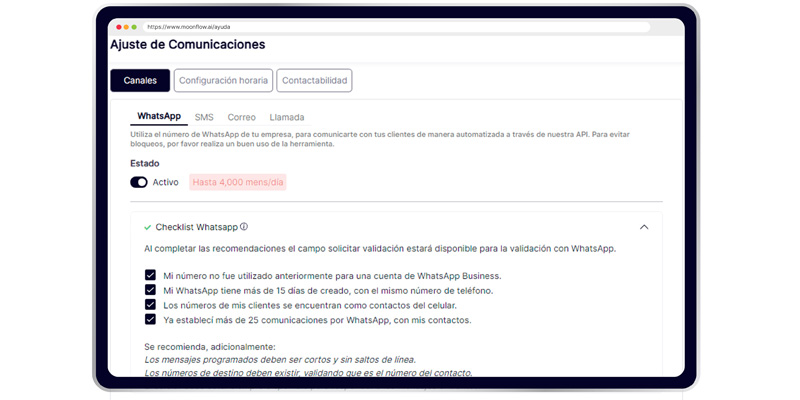The width and height of the screenshot is (800, 400).
Task: Switch to Contactabilidad tab
Action: [314, 81]
